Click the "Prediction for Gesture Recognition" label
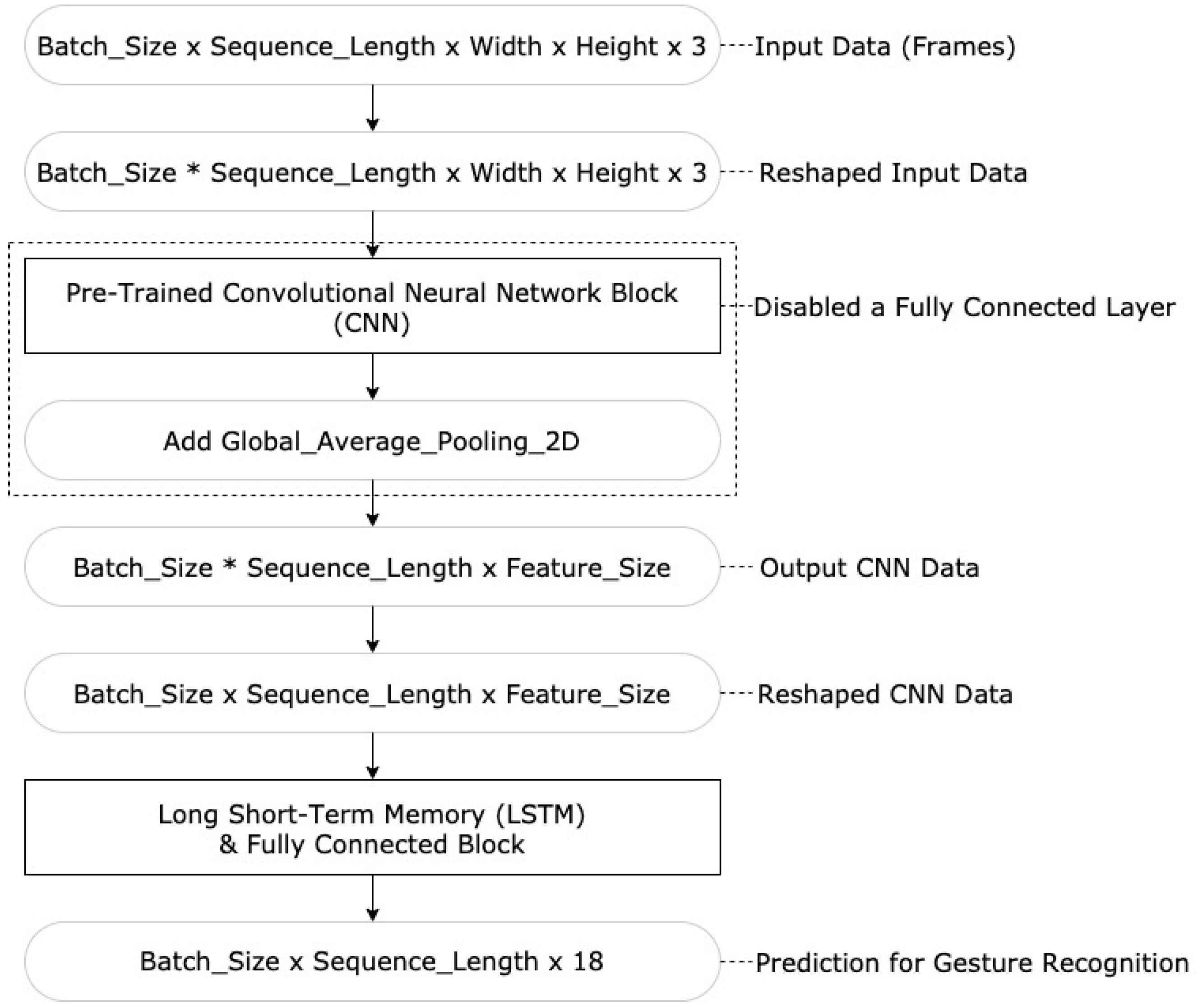This screenshot has height=1008, width=1198. pyautogui.click(x=971, y=963)
